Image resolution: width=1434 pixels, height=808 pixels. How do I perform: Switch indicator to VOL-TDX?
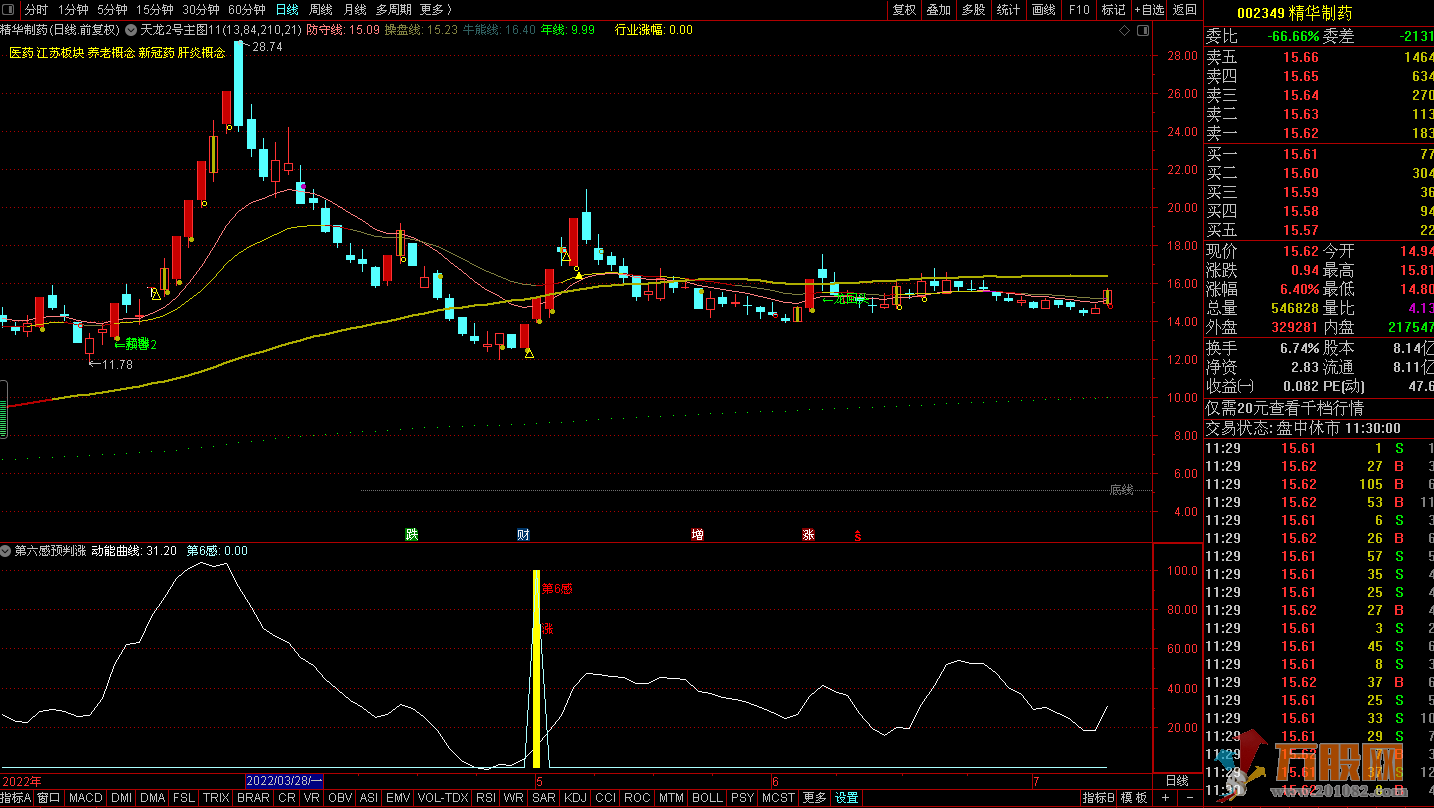(x=442, y=798)
